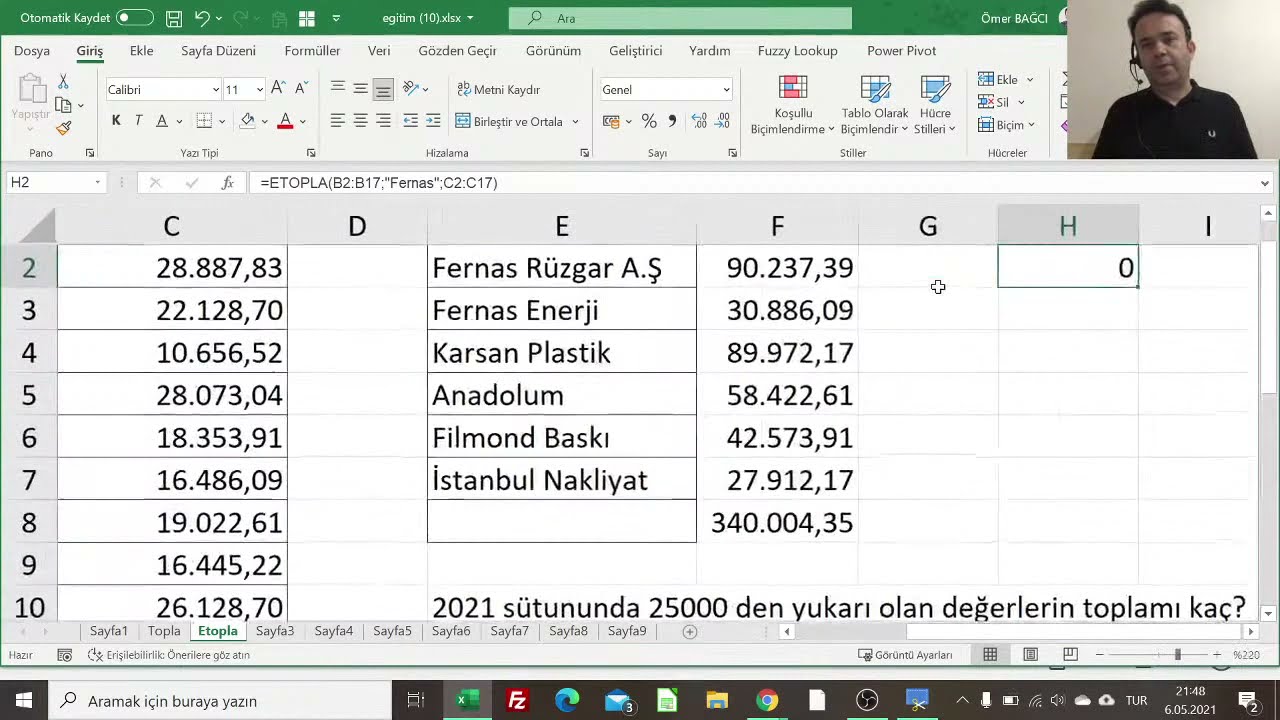Open Koşullu Biçimlendirme dropdown

coord(793,106)
